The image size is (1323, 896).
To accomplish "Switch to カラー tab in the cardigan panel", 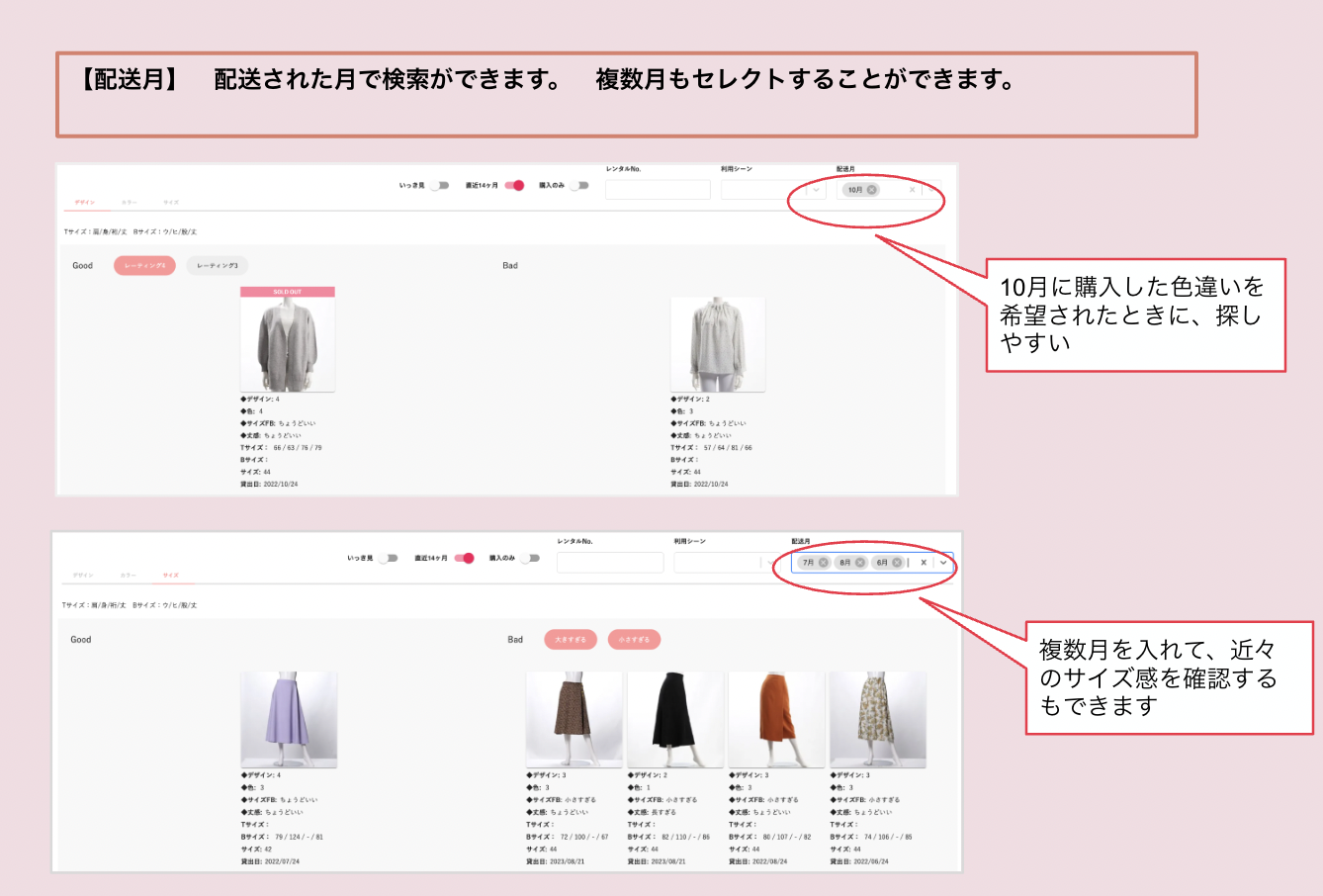I will (x=129, y=203).
